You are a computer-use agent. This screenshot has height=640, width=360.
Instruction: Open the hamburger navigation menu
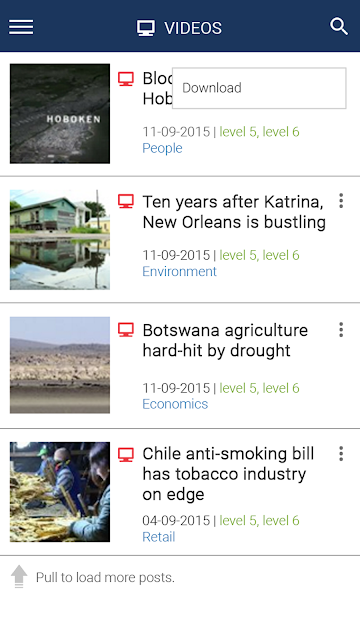point(21,28)
